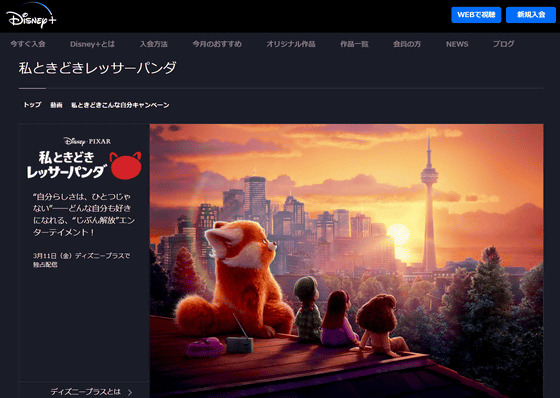Click the ディズニープラスとは link
The height and width of the screenshot is (398, 560).
click(x=86, y=392)
